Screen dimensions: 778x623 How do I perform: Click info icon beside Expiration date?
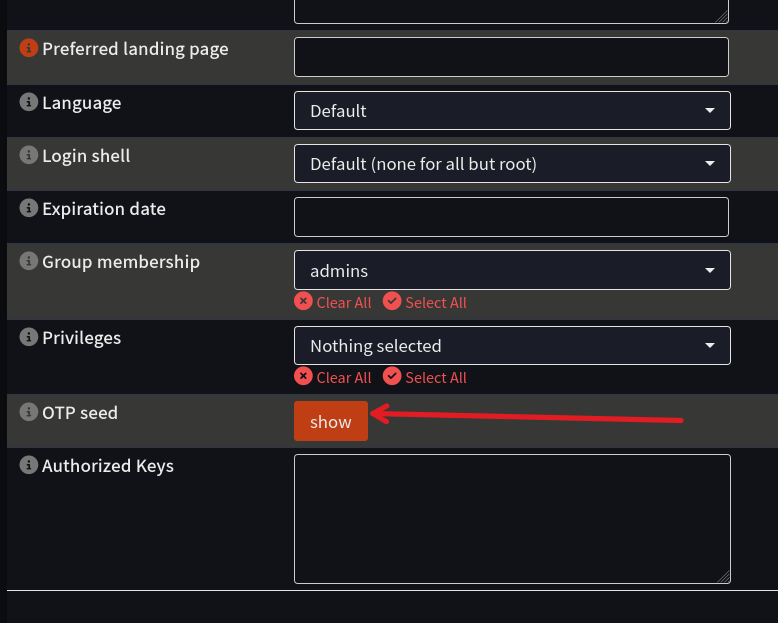coord(29,209)
